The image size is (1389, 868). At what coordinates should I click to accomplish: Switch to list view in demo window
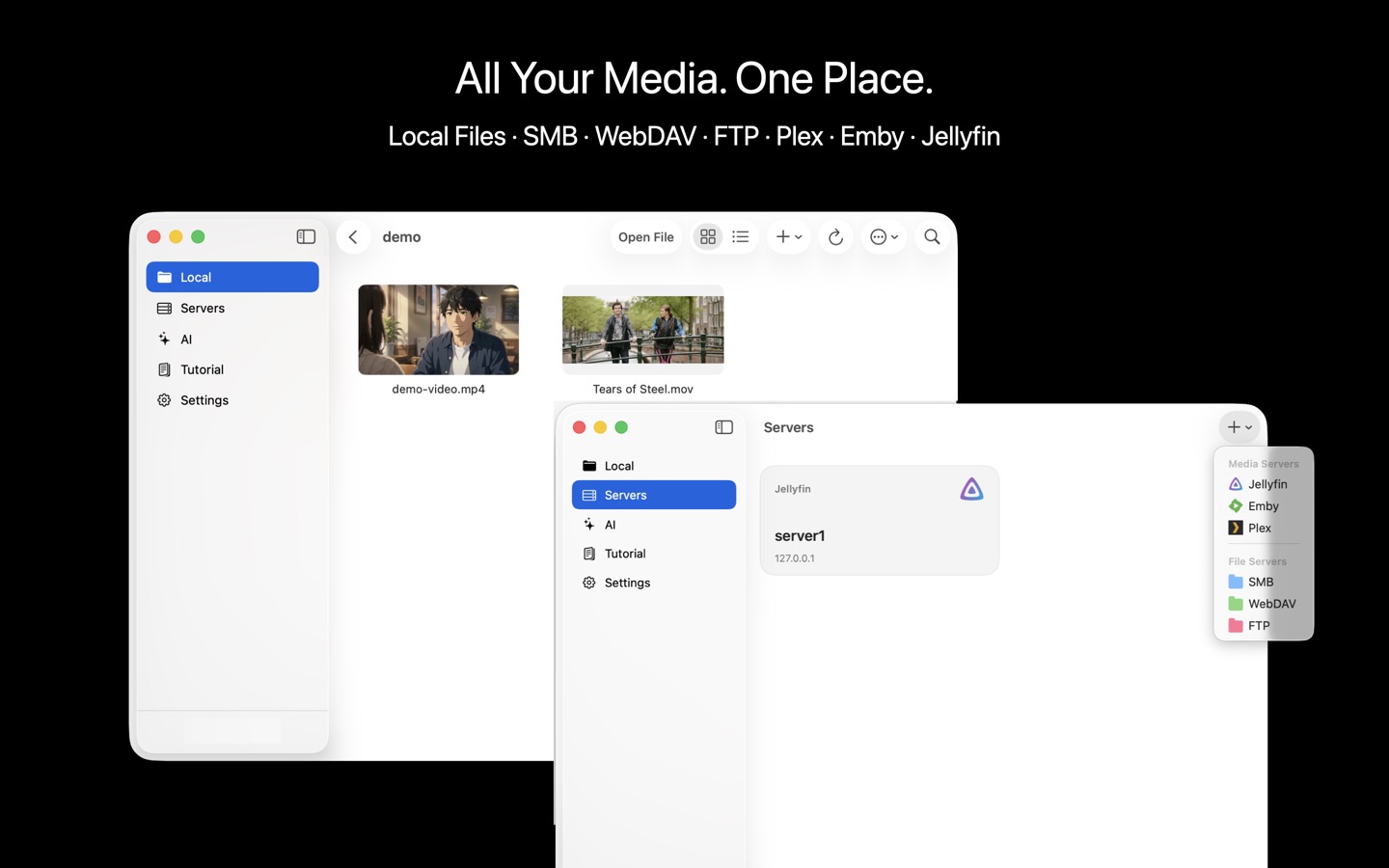741,237
